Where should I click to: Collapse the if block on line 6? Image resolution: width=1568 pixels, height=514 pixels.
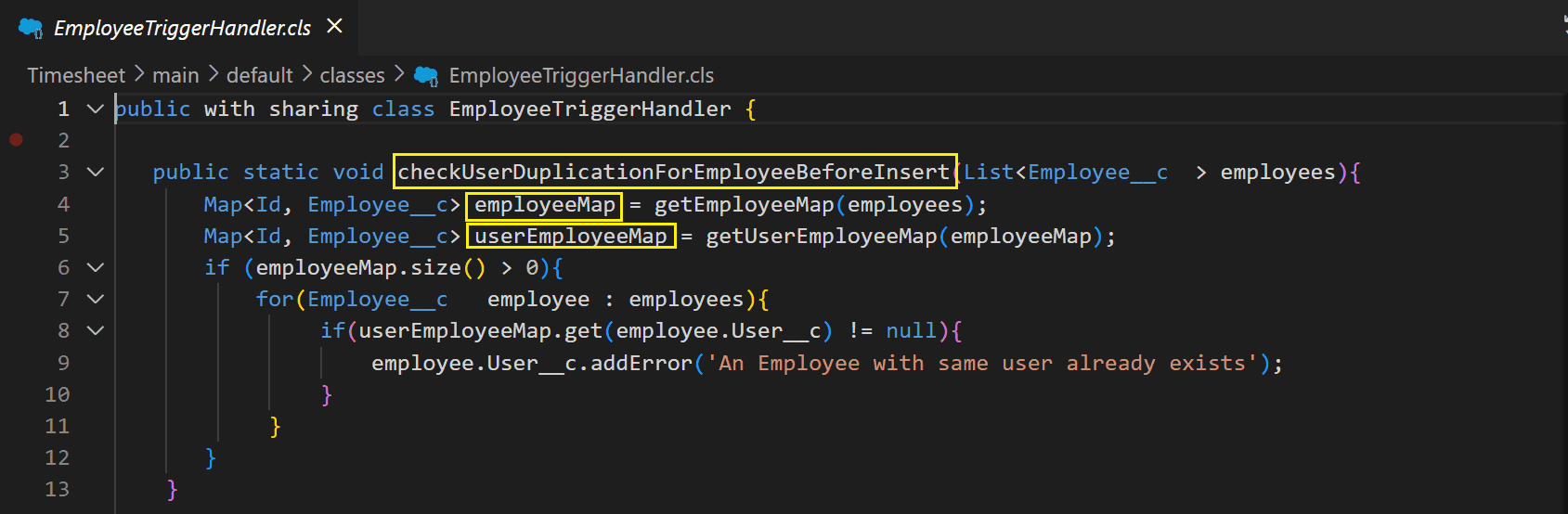[95, 267]
